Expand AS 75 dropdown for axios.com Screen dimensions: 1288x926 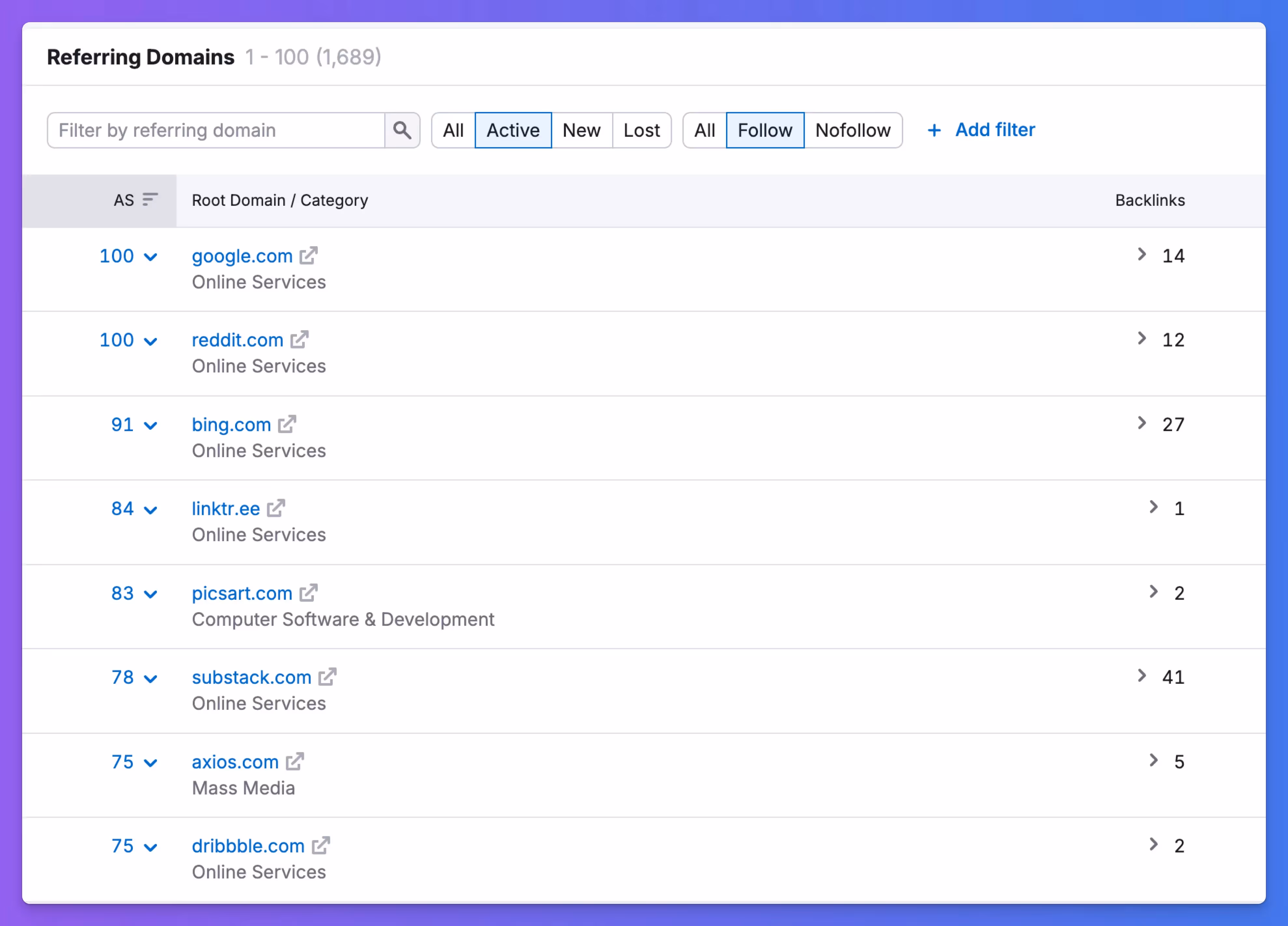150,763
